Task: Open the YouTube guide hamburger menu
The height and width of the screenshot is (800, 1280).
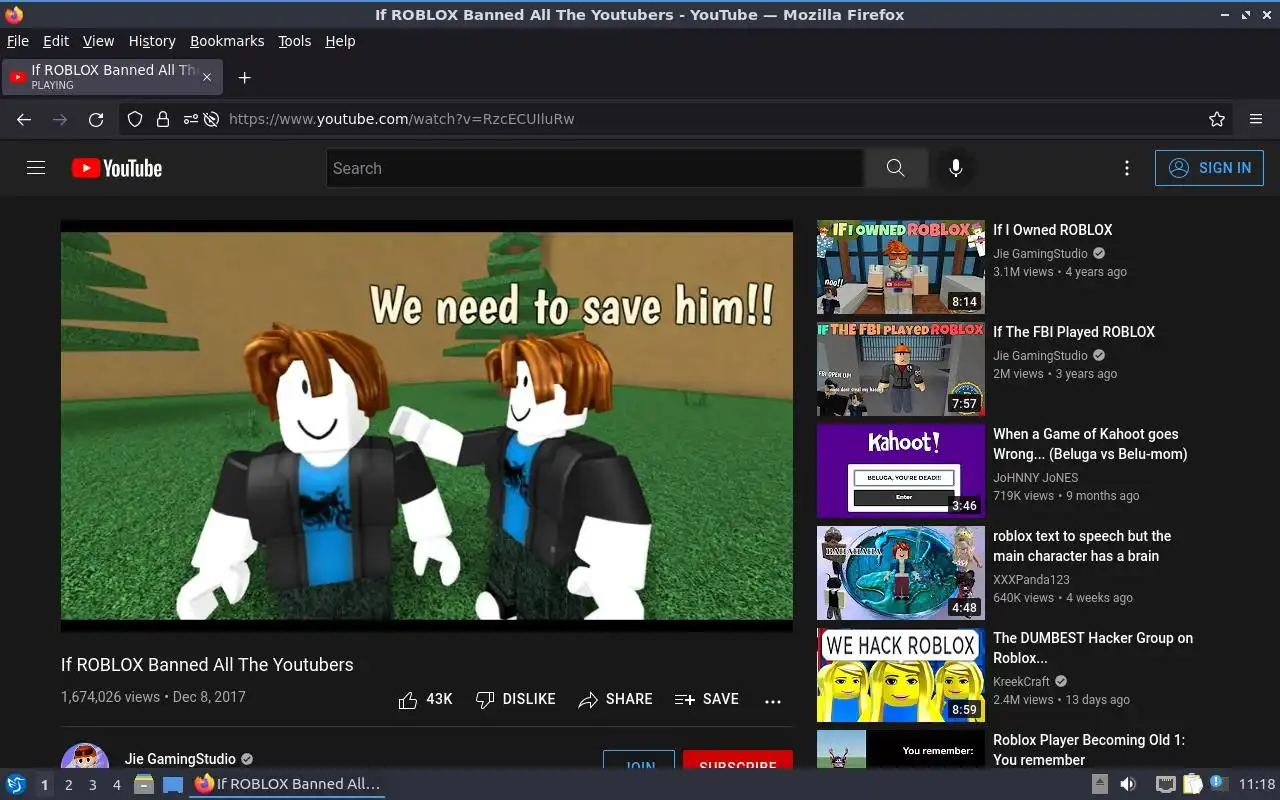Action: coord(36,168)
